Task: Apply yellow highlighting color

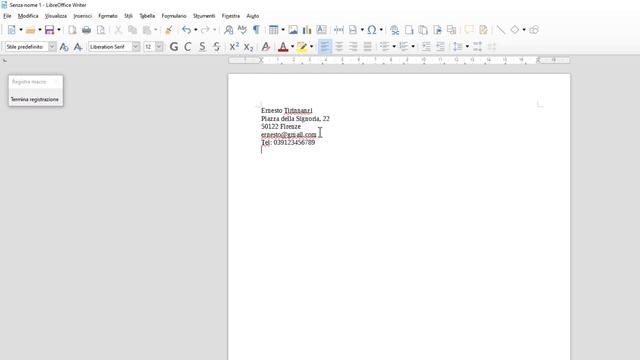Action: [302, 47]
